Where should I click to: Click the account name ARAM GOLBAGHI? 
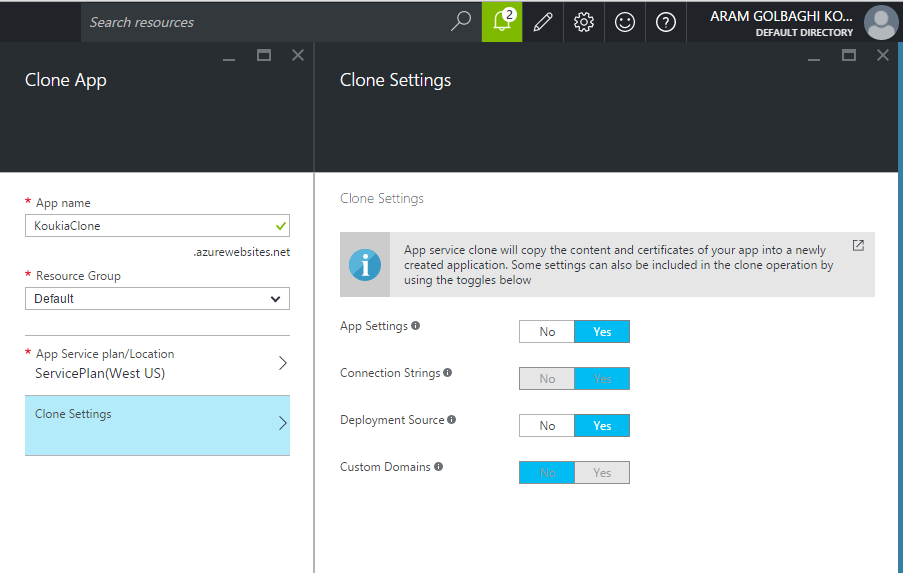[x=781, y=16]
